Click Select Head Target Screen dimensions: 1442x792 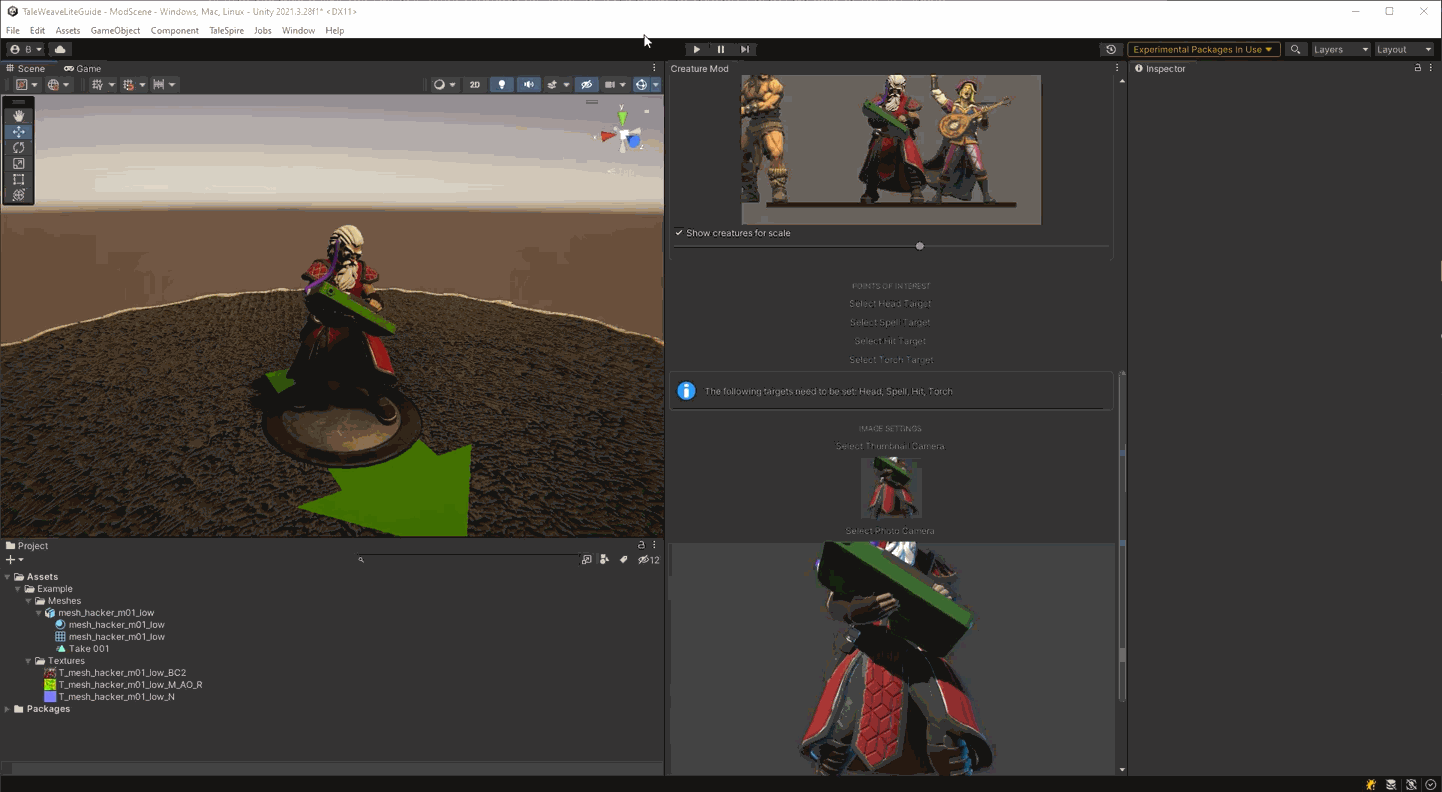tap(890, 304)
